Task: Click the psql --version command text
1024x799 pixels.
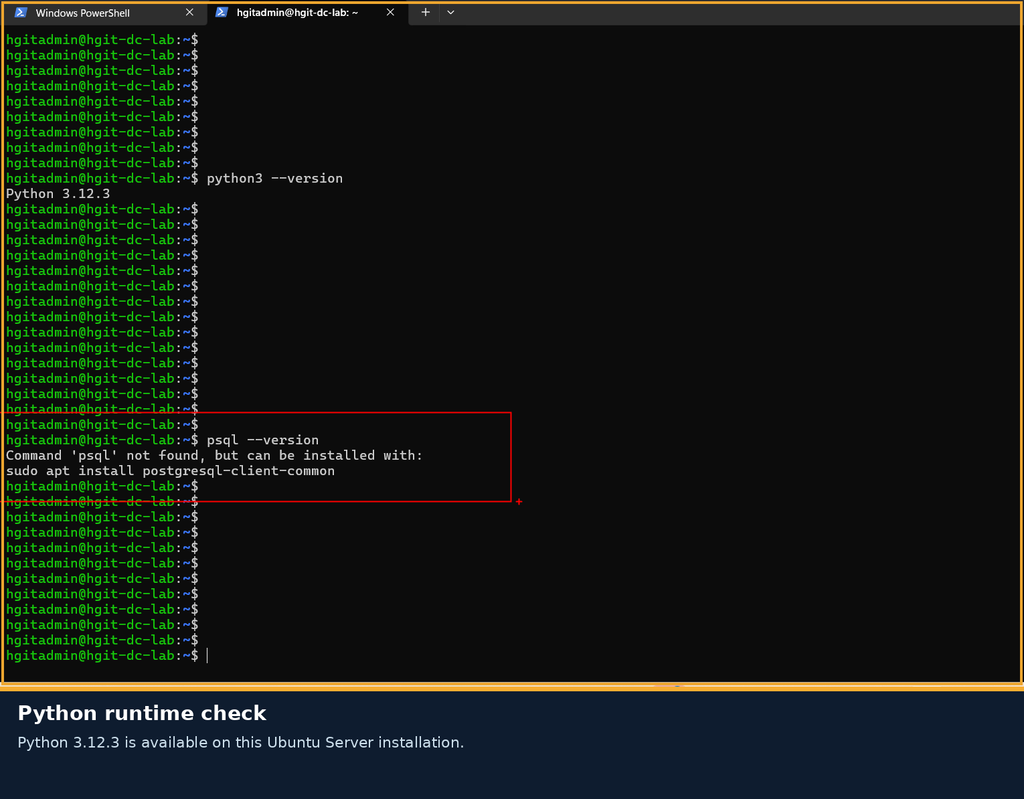Action: pyautogui.click(x=263, y=440)
